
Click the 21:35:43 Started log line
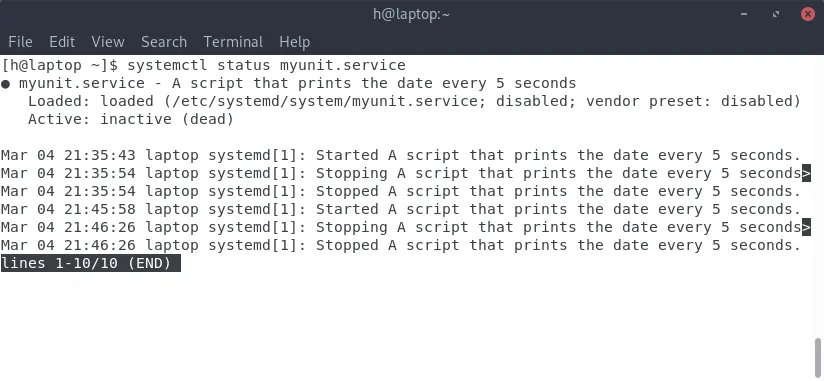coord(400,156)
